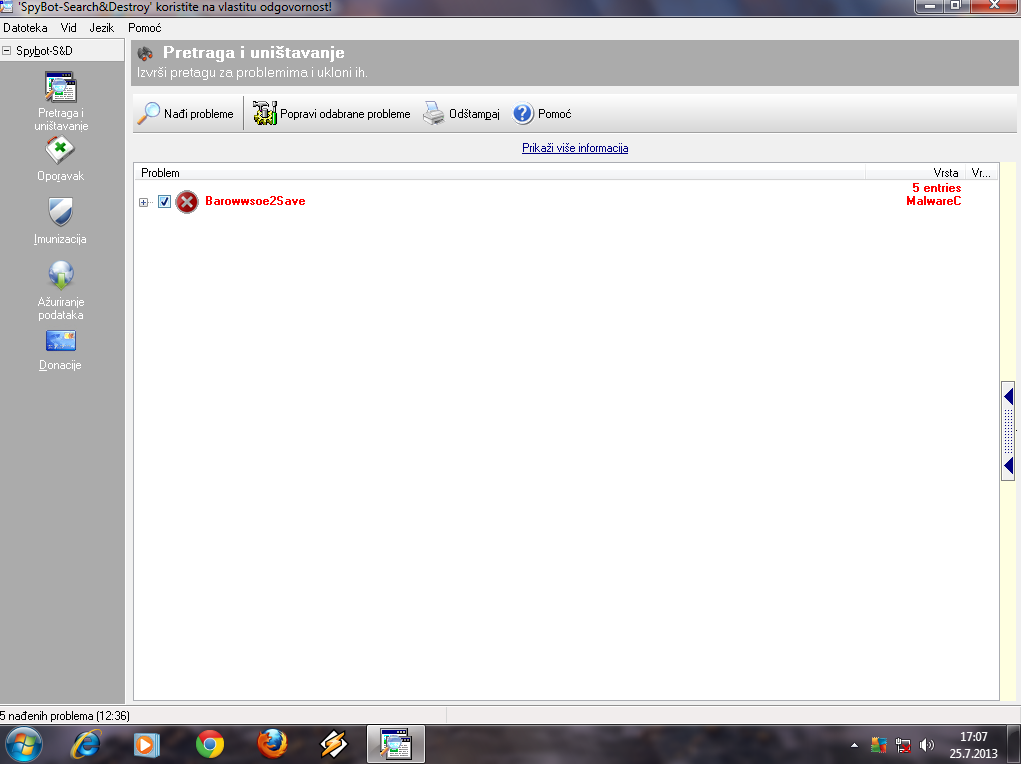The height and width of the screenshot is (768, 1024).
Task: Click the Odštampaj printer icon
Action: coord(434,114)
